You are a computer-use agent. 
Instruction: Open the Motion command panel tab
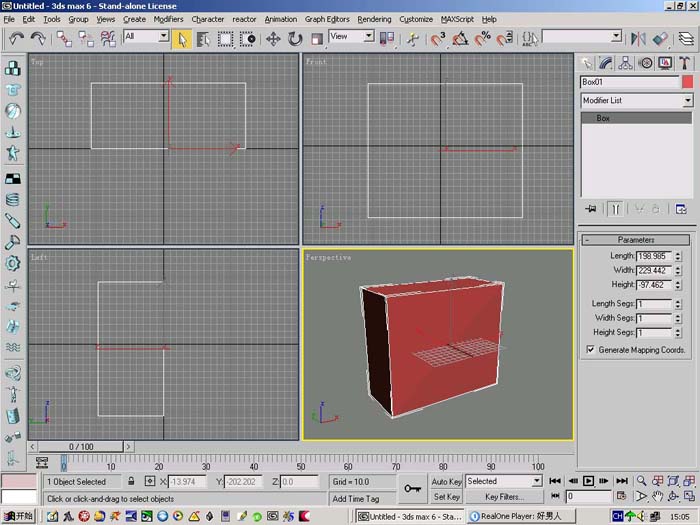point(646,63)
